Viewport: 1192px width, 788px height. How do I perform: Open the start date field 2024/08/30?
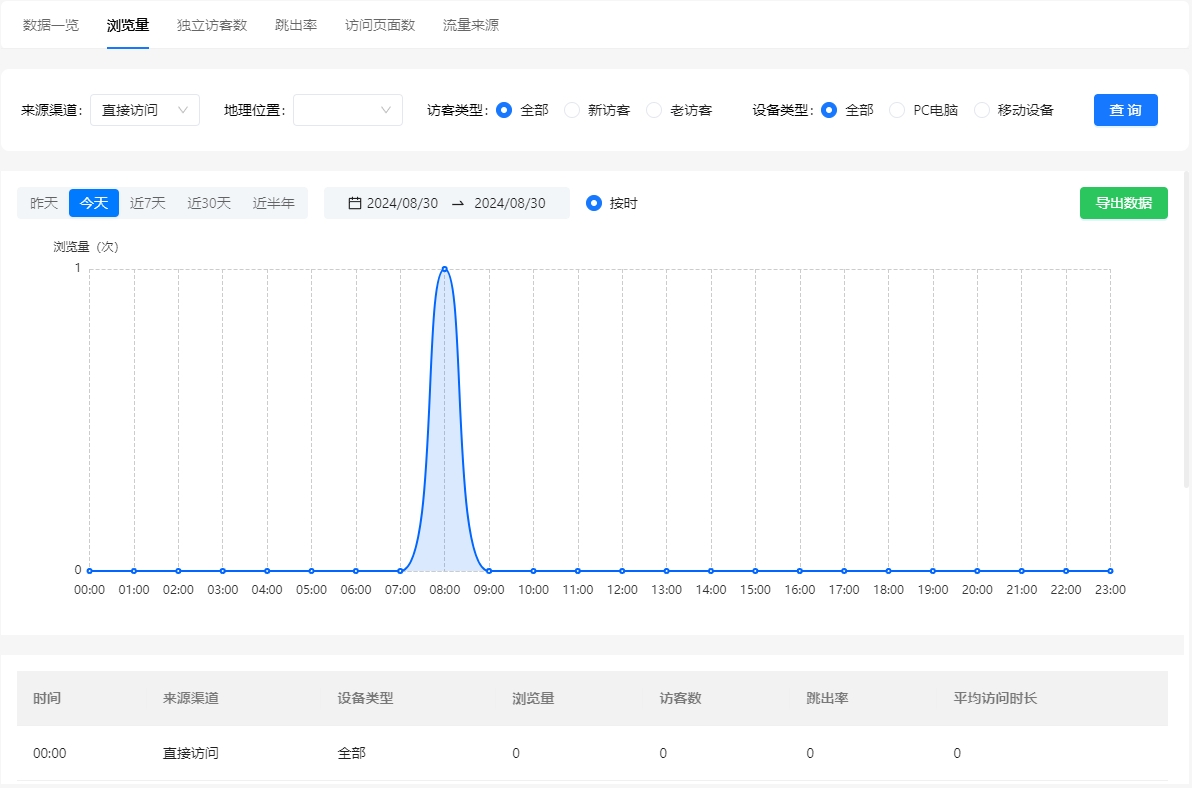click(400, 202)
